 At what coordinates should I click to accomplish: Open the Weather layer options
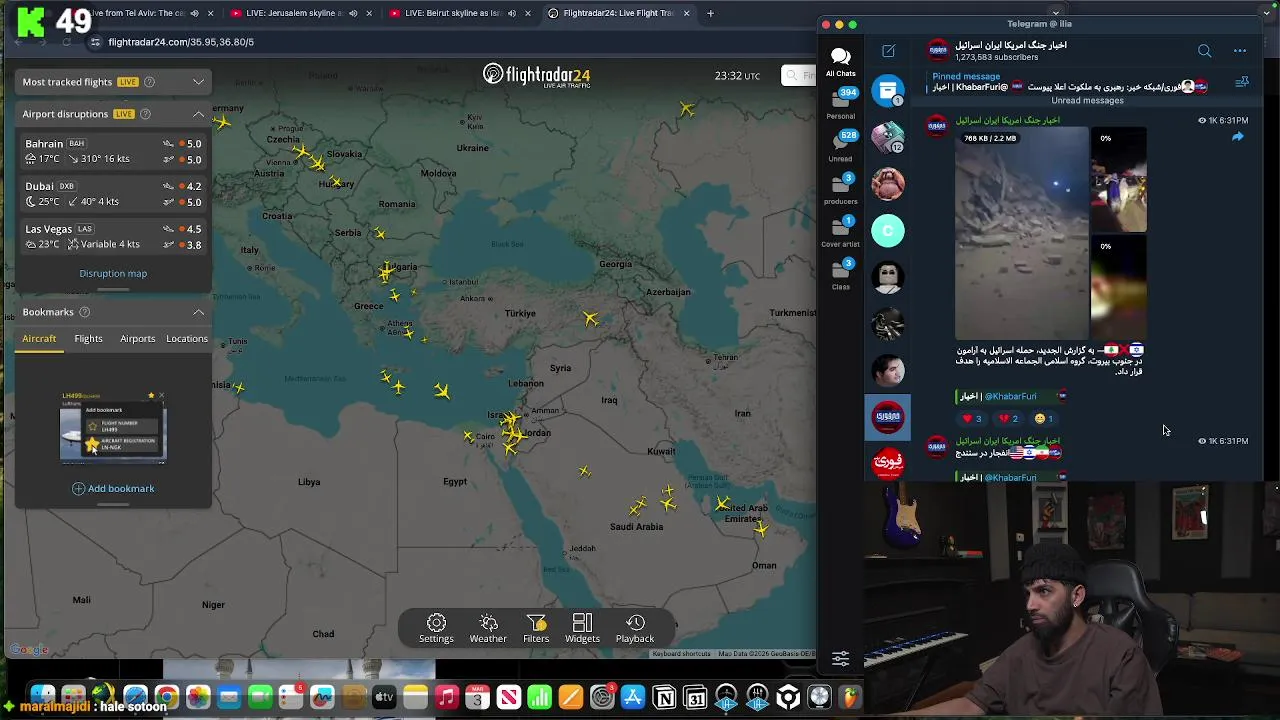488,628
